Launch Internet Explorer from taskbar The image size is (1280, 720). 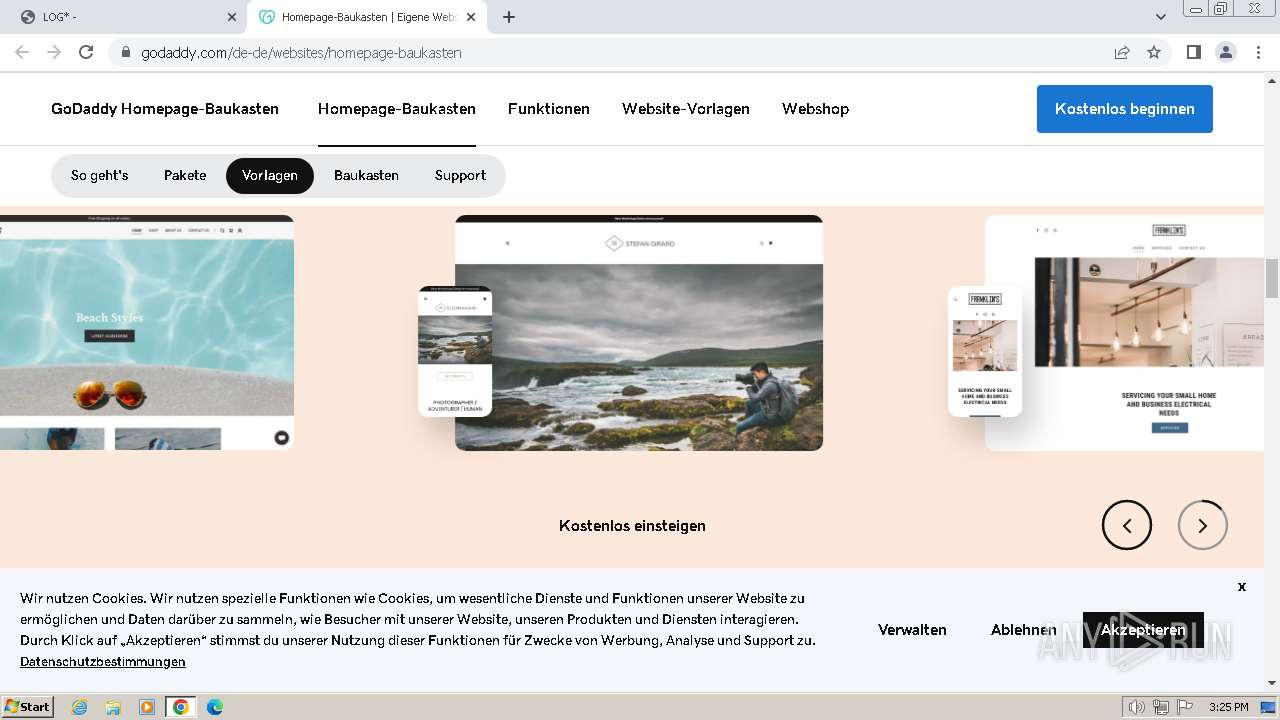pyautogui.click(x=80, y=707)
